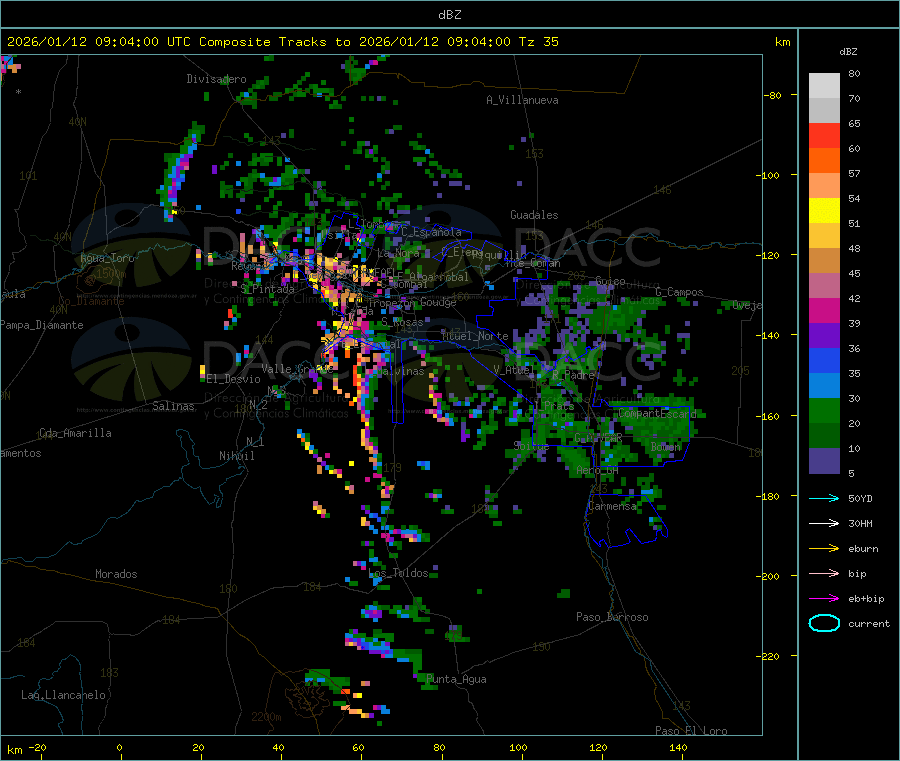The image size is (900, 761).
Task: Click the 'Carmensa' map label
Action: [612, 506]
